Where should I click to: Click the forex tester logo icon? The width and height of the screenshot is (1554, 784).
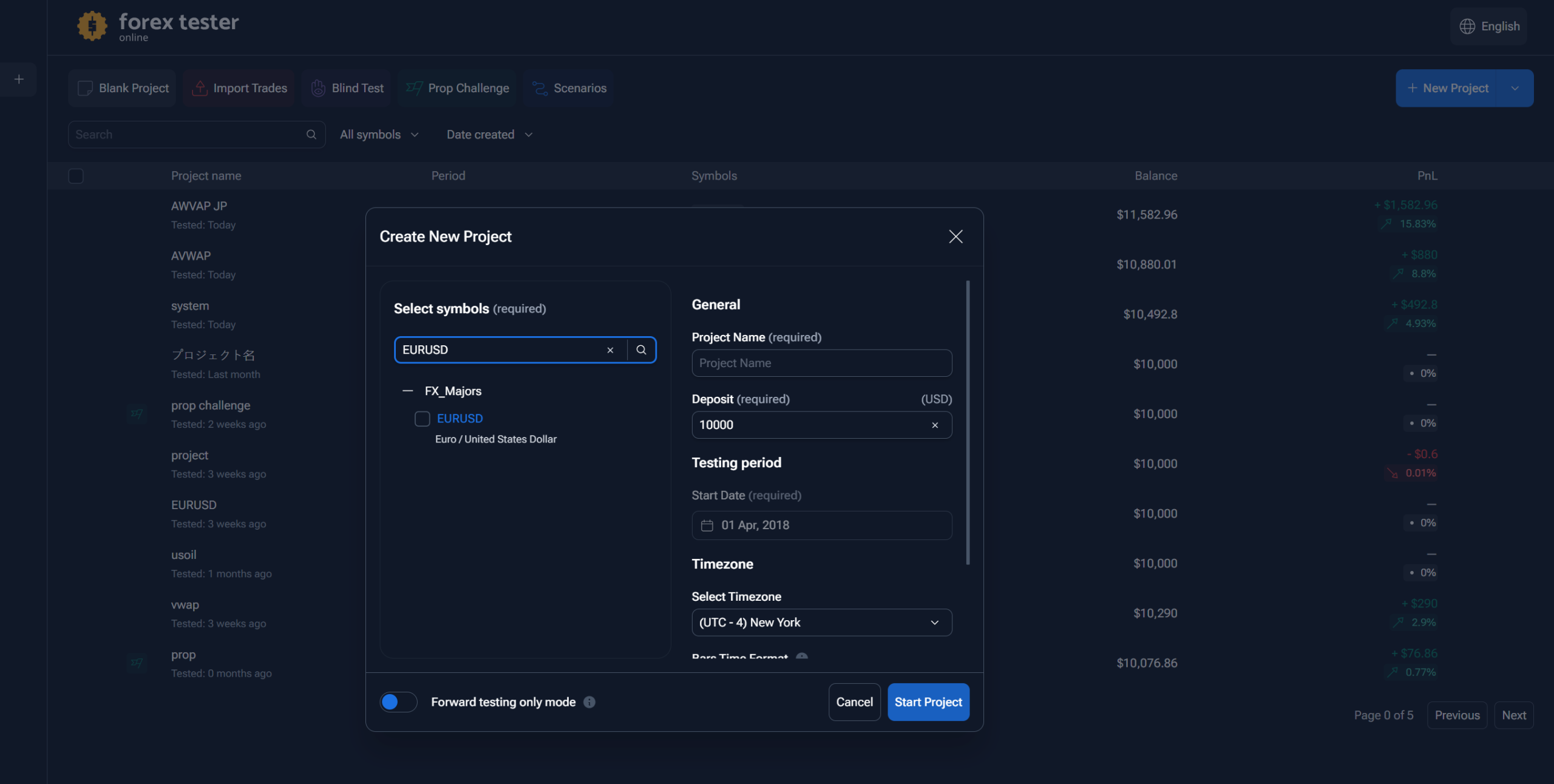(92, 26)
